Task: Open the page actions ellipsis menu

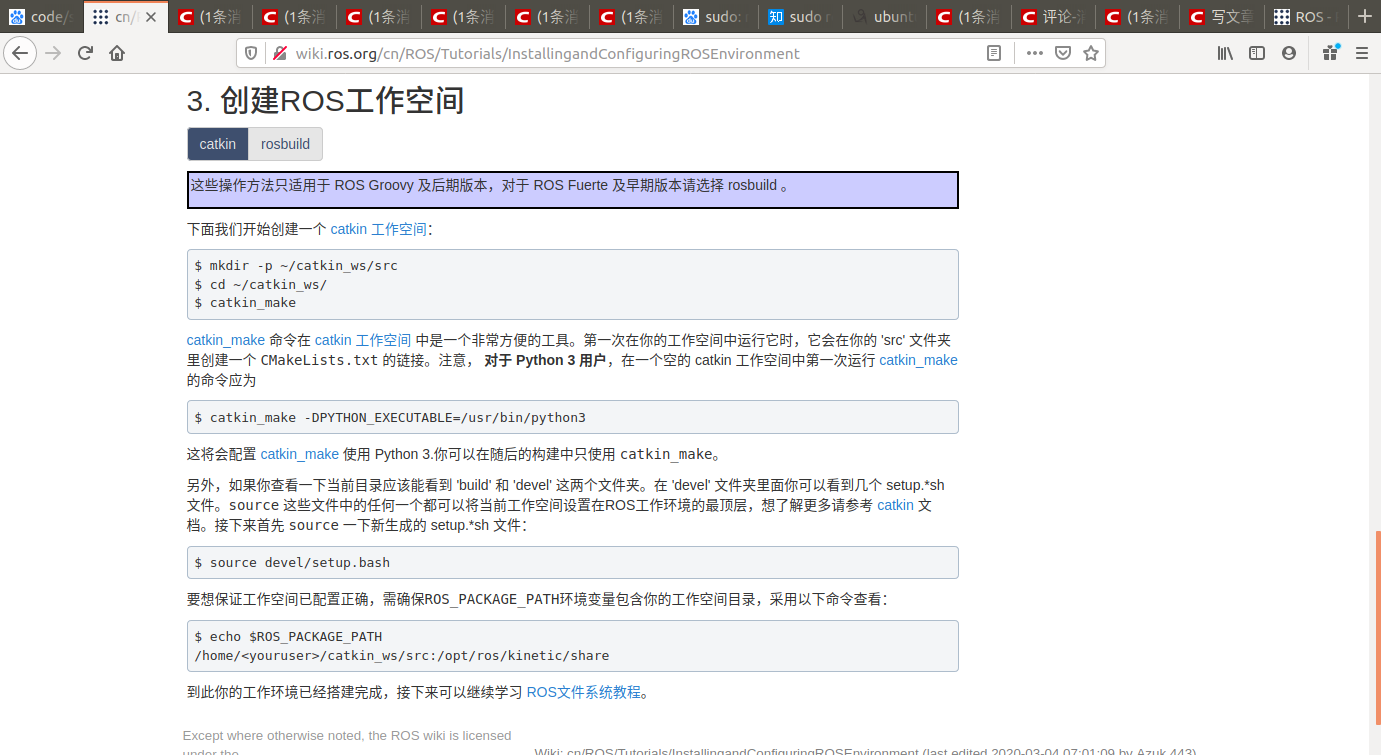Action: (x=1034, y=53)
